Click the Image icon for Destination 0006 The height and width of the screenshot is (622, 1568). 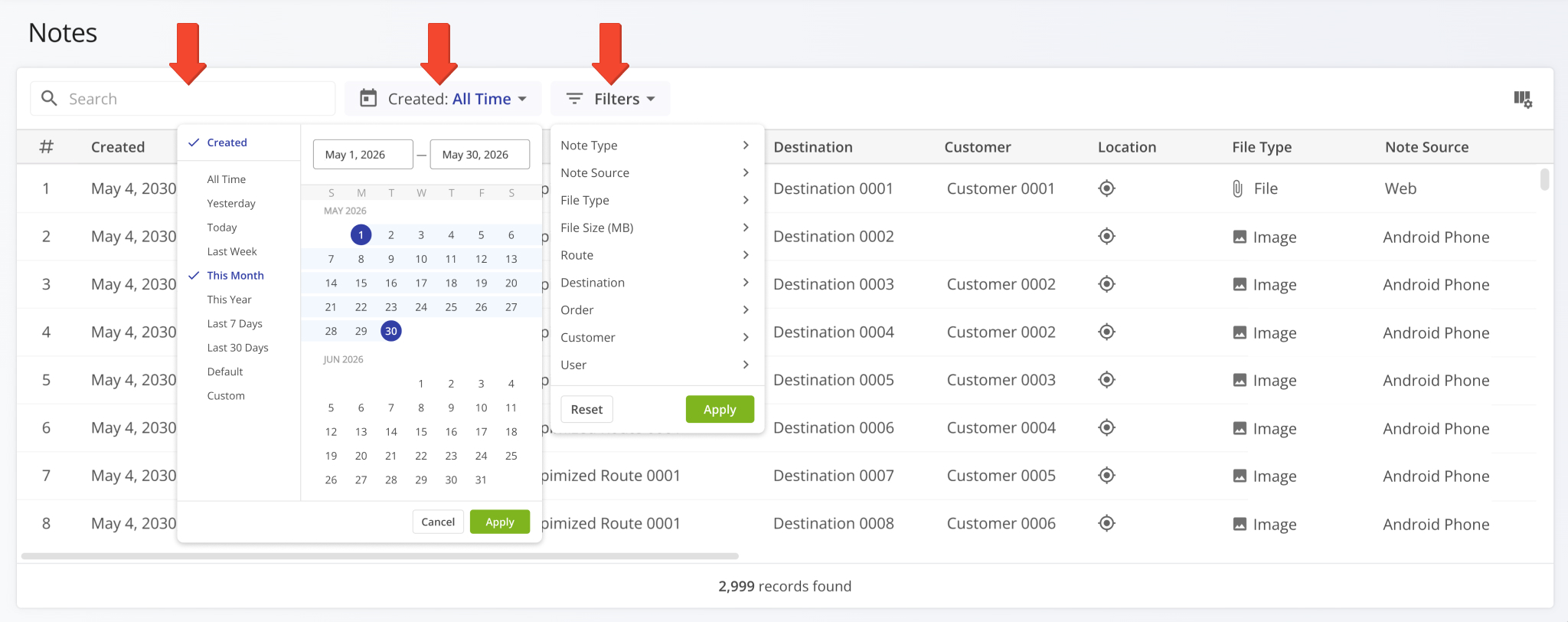[x=1240, y=428]
